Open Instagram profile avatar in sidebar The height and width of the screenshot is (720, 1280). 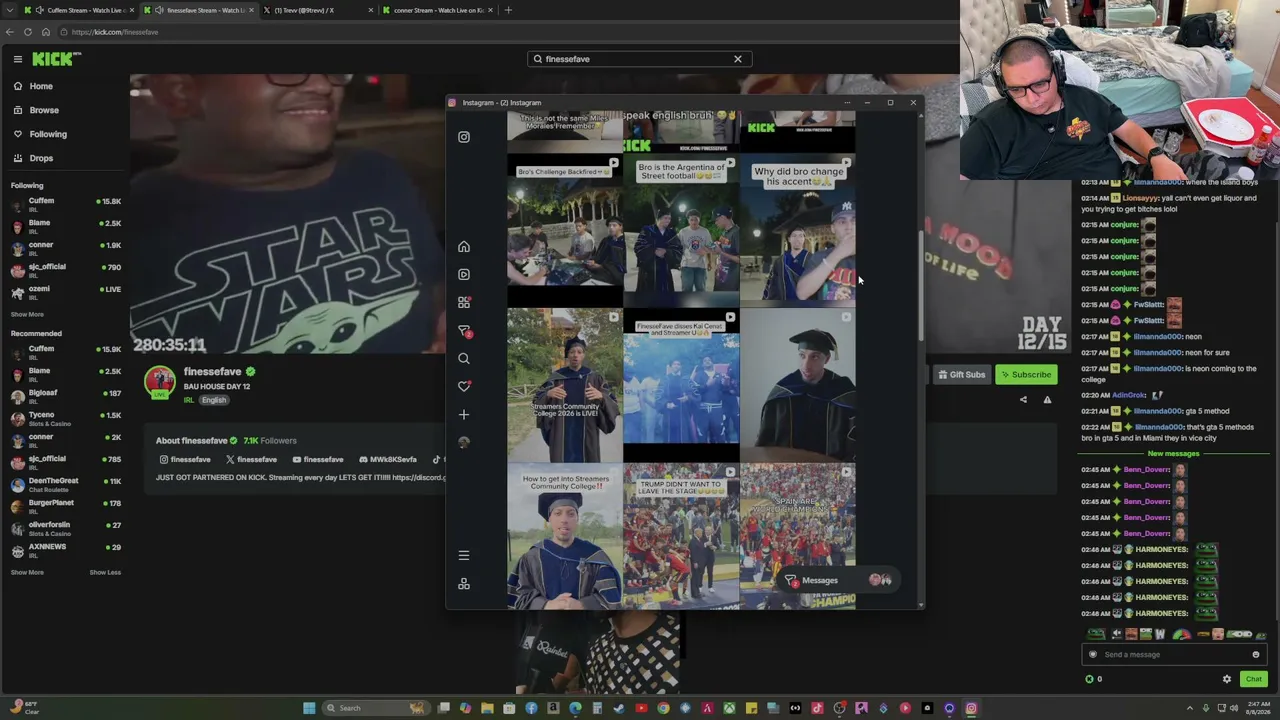click(x=464, y=442)
